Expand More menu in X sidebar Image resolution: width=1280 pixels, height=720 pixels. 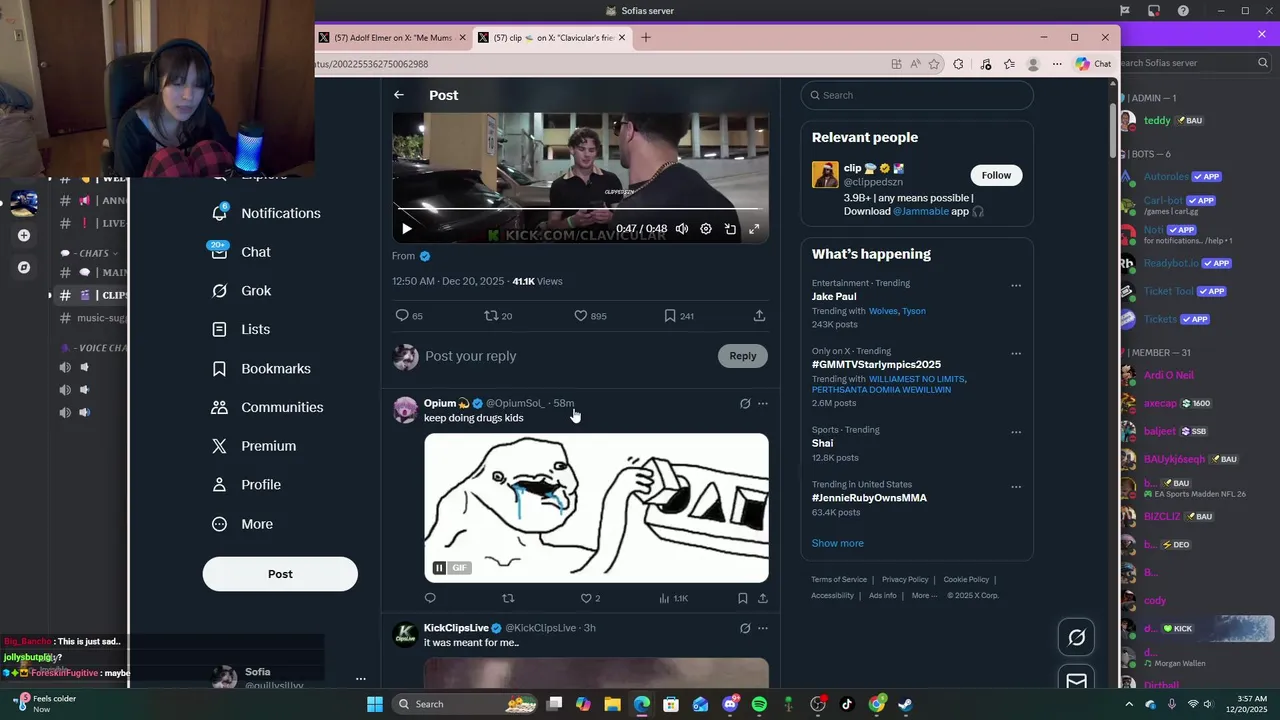click(x=243, y=524)
